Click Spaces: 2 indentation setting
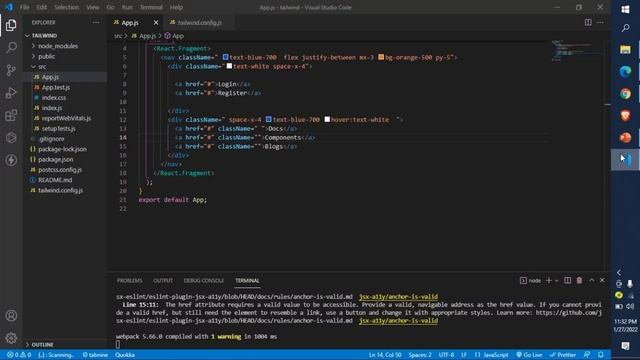This screenshot has width=640, height=360. [x=420, y=355]
